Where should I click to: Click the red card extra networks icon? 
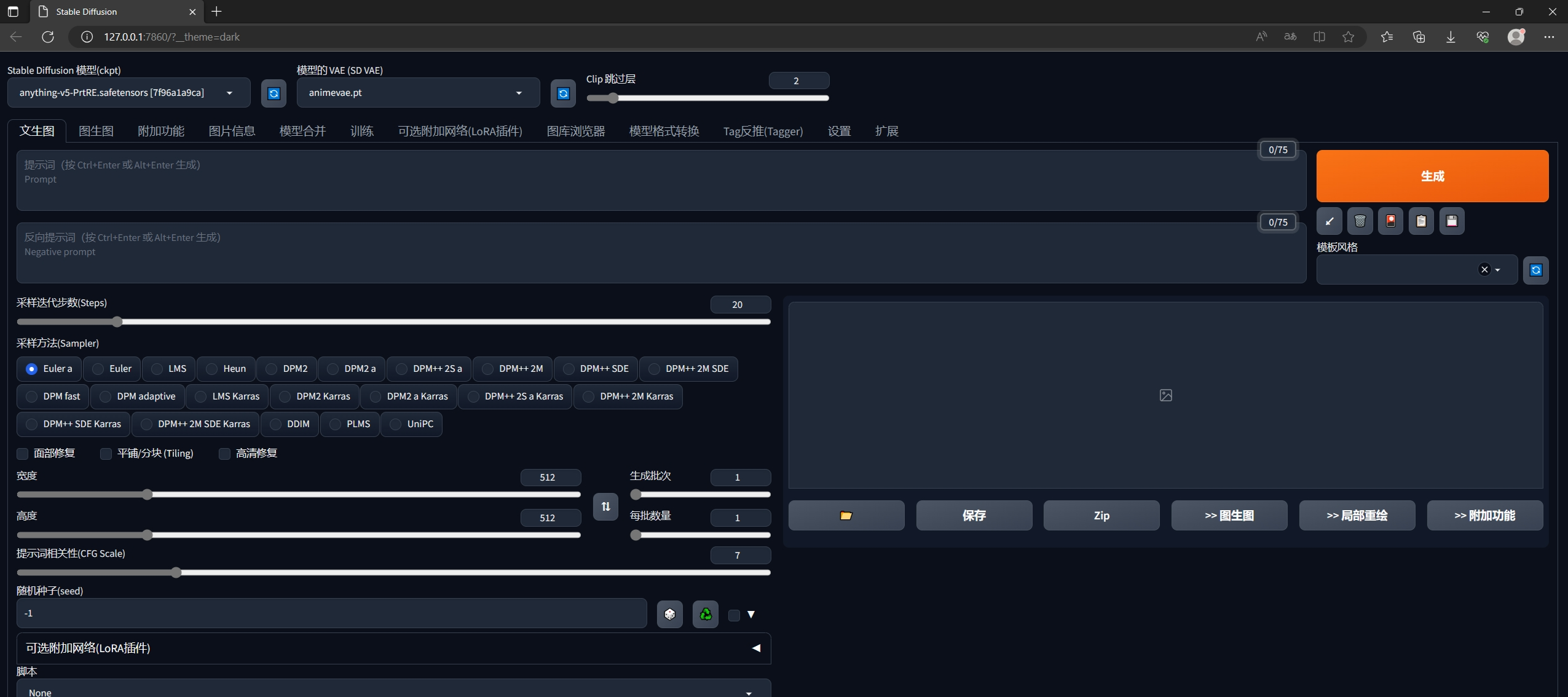(1390, 221)
